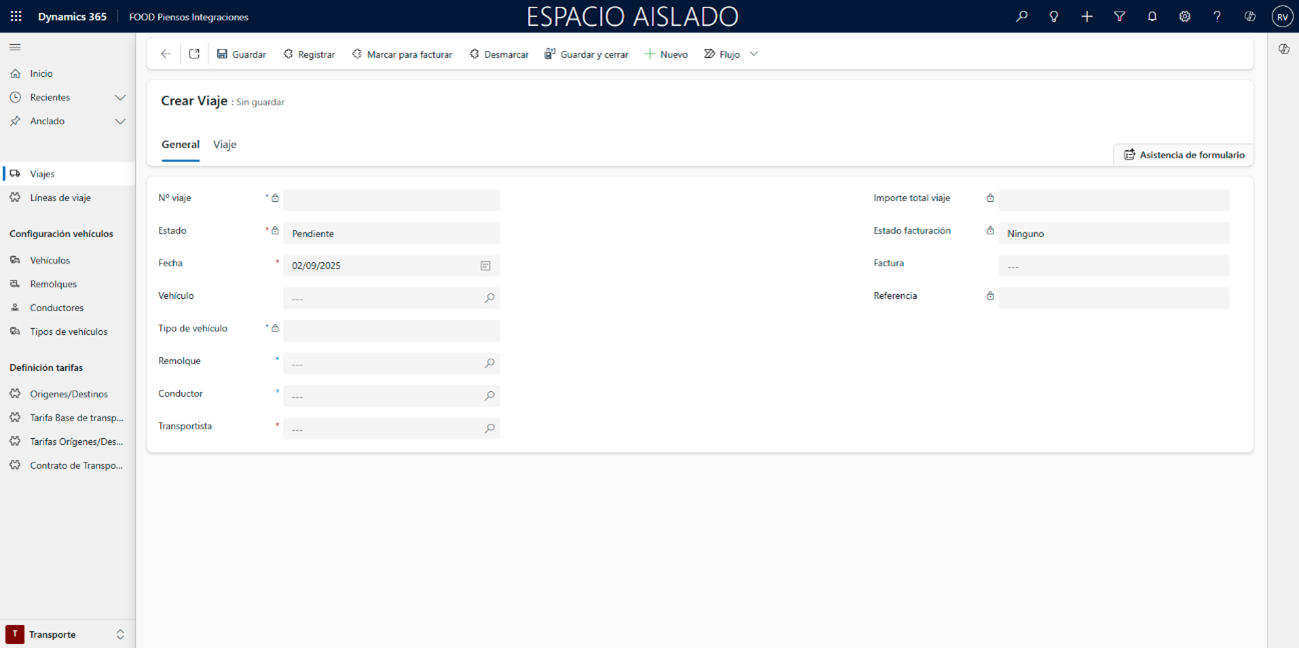The image size is (1299, 648).
Task: Click the help question mark icon
Action: (1217, 17)
